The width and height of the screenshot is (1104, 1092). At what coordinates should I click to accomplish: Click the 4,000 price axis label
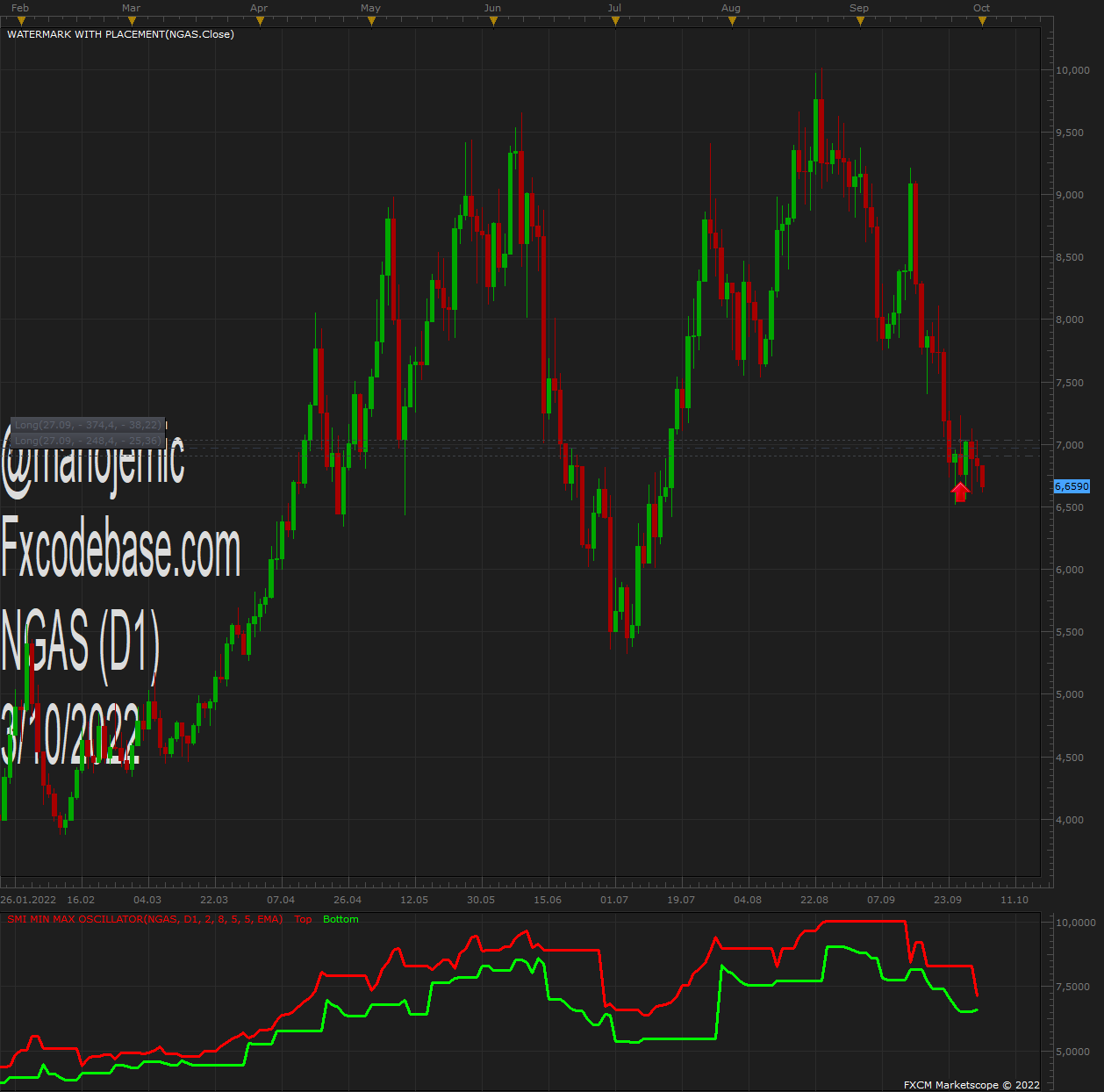[x=1070, y=820]
